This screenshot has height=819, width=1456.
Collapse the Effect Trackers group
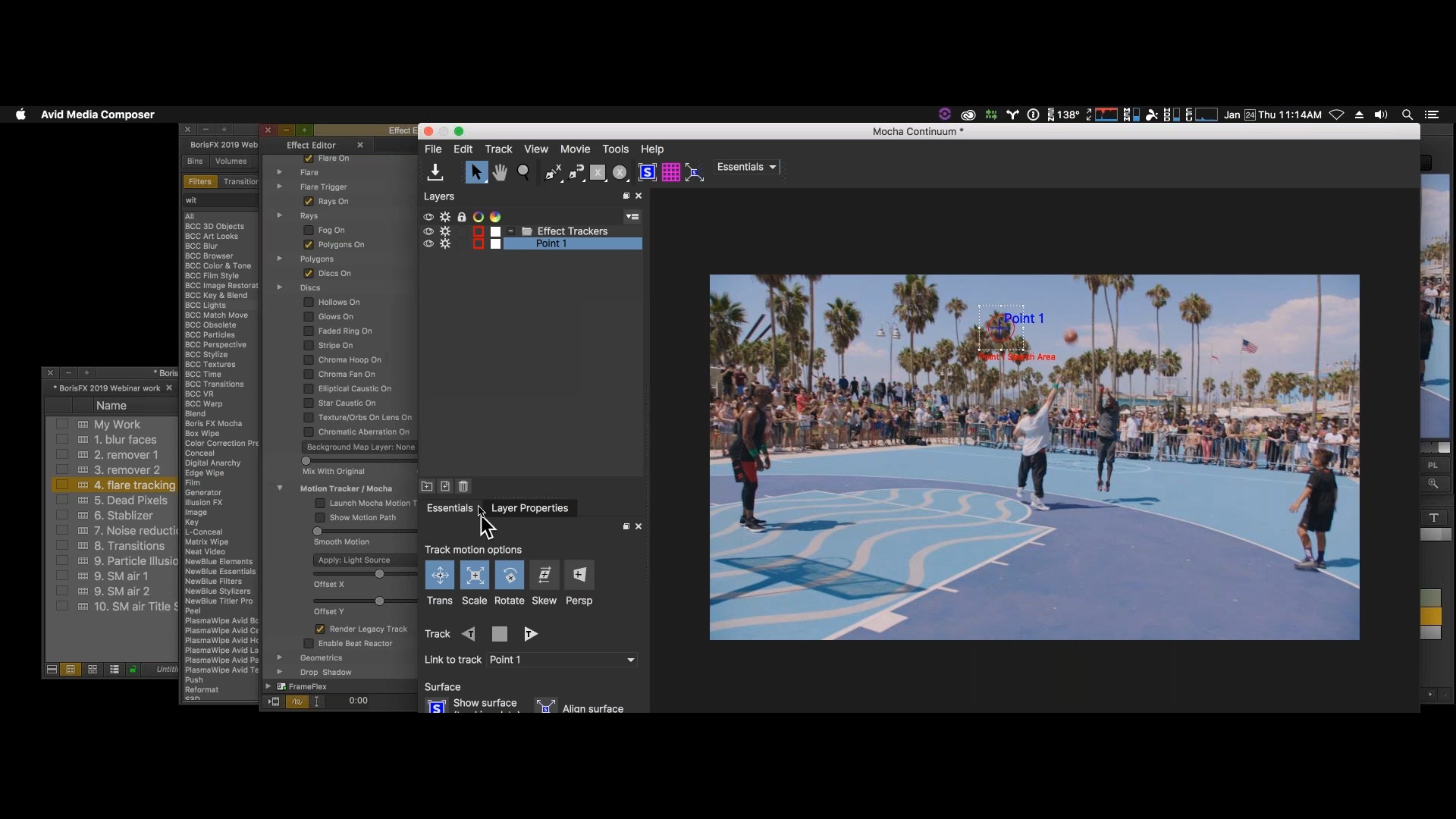[x=510, y=231]
